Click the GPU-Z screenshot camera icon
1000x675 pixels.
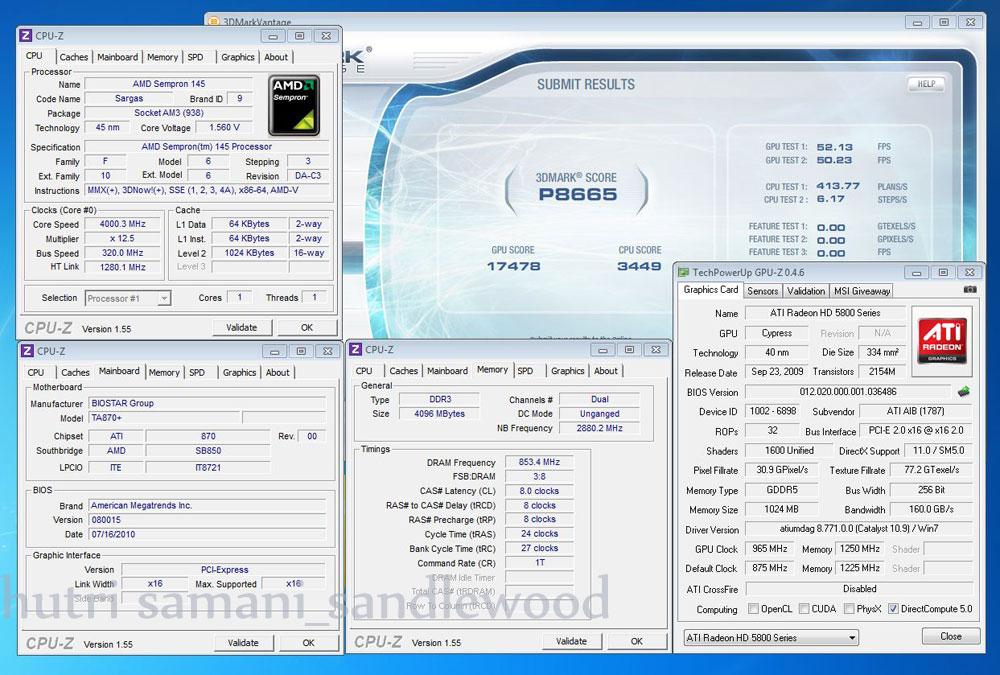(x=969, y=289)
